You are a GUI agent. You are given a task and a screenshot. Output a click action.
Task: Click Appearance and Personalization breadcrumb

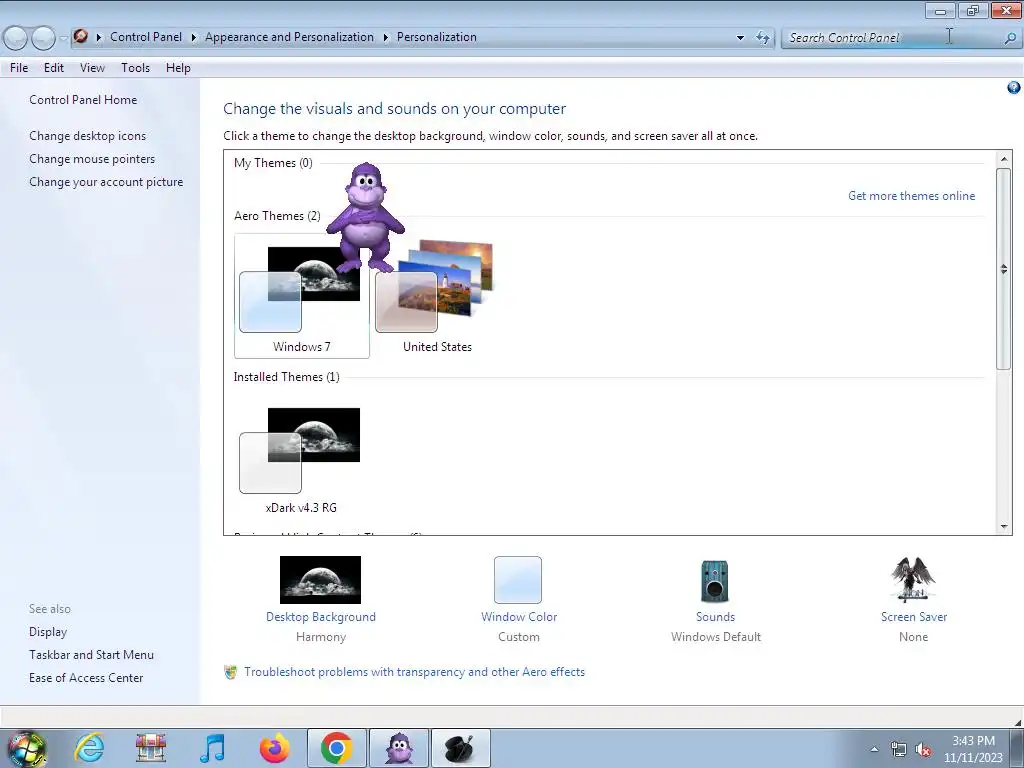click(289, 37)
